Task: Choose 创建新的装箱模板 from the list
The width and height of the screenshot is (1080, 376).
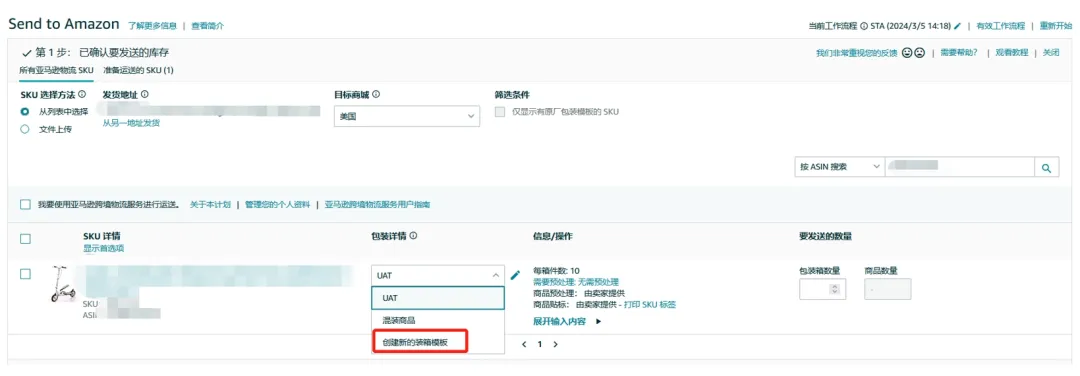Action: (x=420, y=342)
